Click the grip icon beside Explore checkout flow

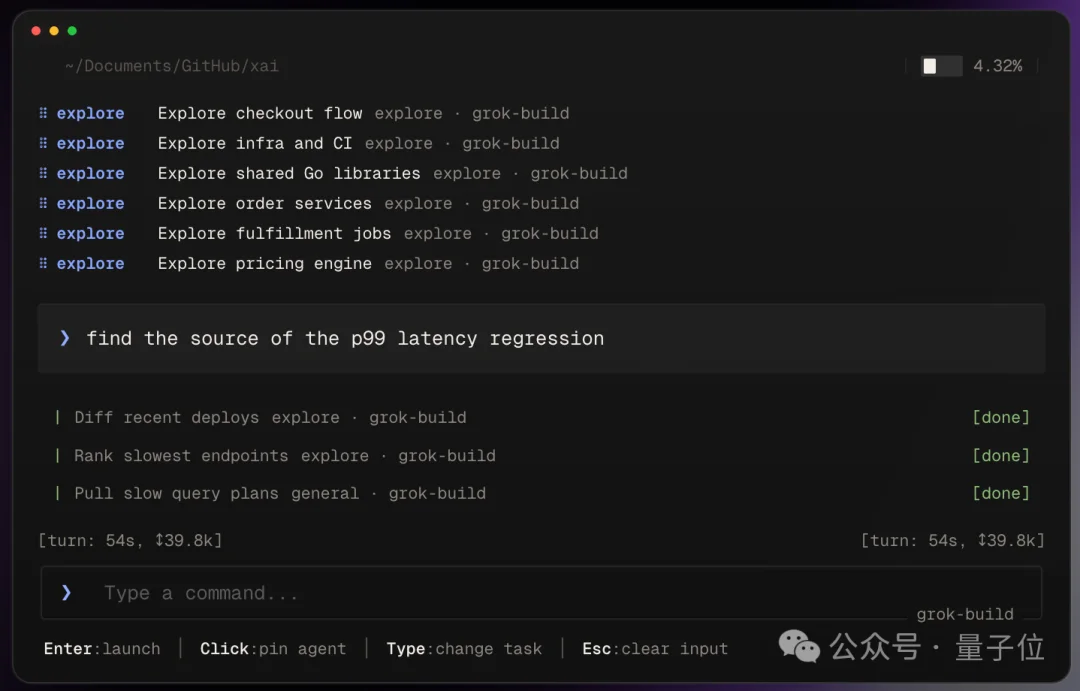[43, 112]
